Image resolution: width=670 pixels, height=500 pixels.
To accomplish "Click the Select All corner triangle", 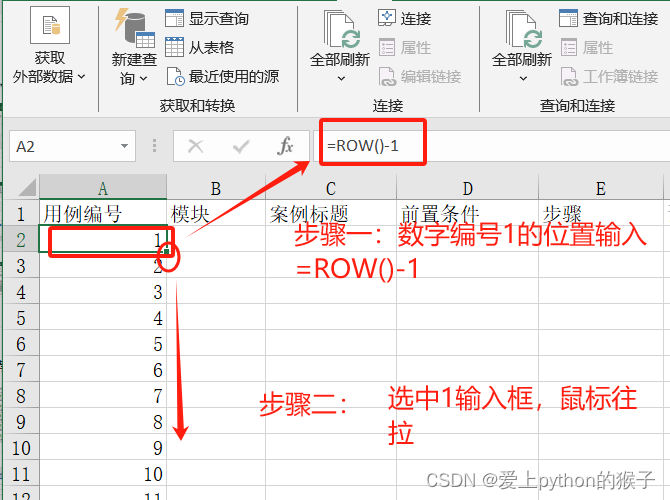I will (26, 187).
